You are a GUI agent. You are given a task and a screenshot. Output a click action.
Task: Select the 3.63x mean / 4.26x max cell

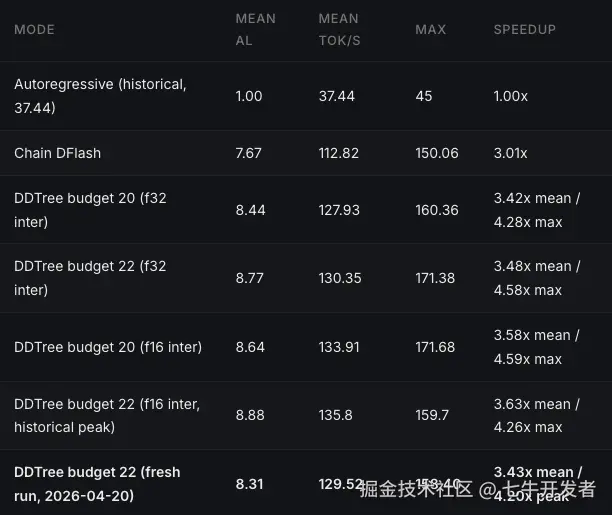[537, 415]
